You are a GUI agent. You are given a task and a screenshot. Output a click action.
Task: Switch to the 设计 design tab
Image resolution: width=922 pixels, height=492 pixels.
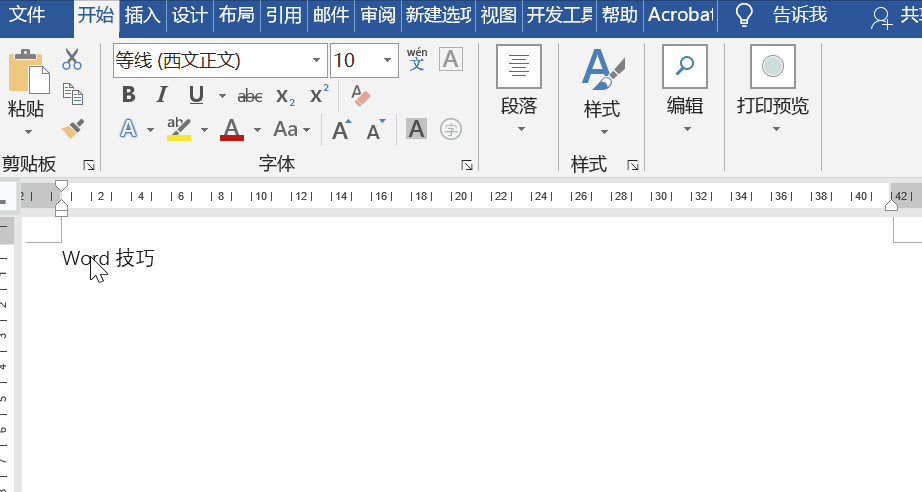(189, 15)
